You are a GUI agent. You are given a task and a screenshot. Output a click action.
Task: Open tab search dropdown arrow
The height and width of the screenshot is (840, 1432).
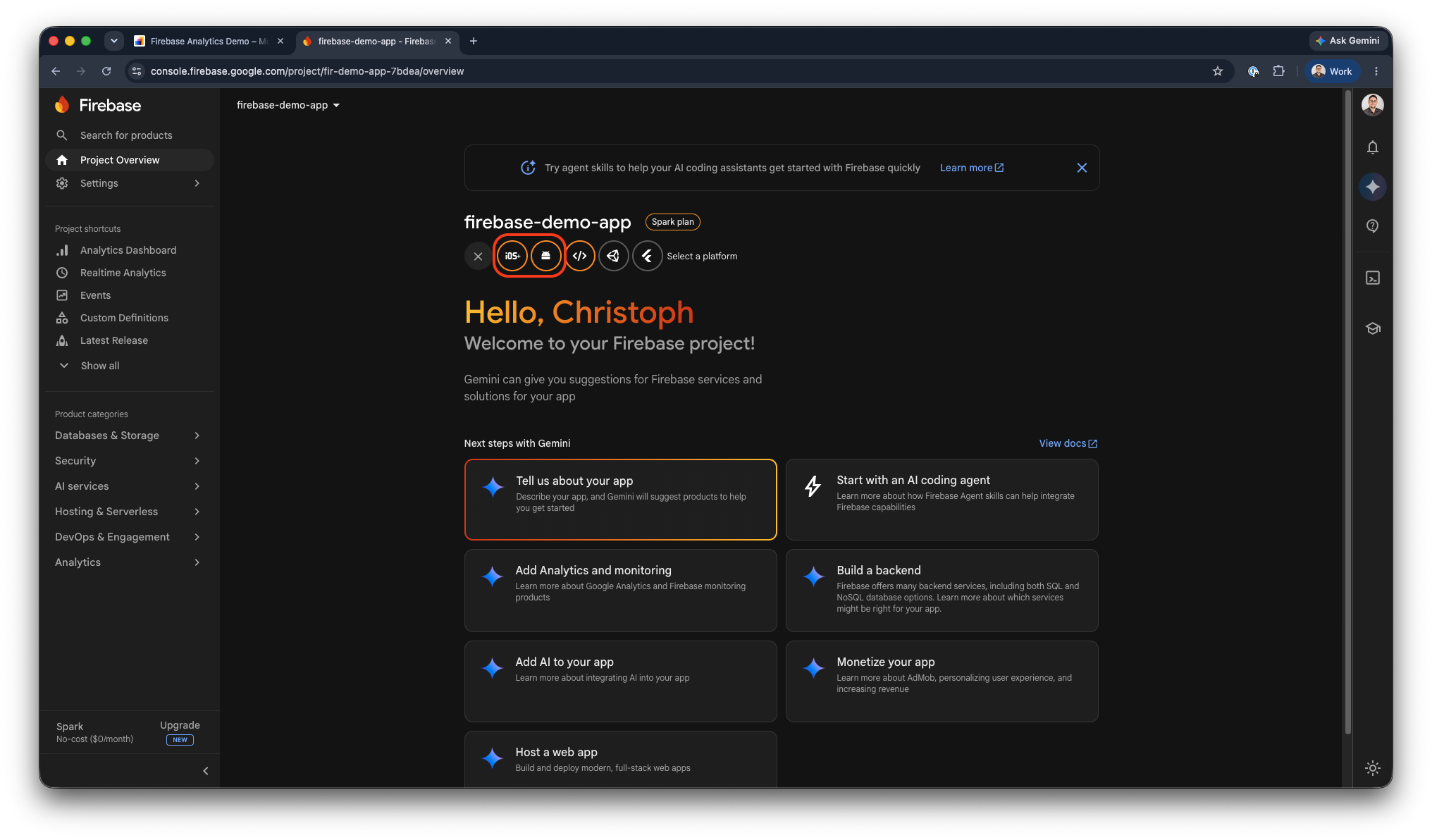[x=113, y=41]
